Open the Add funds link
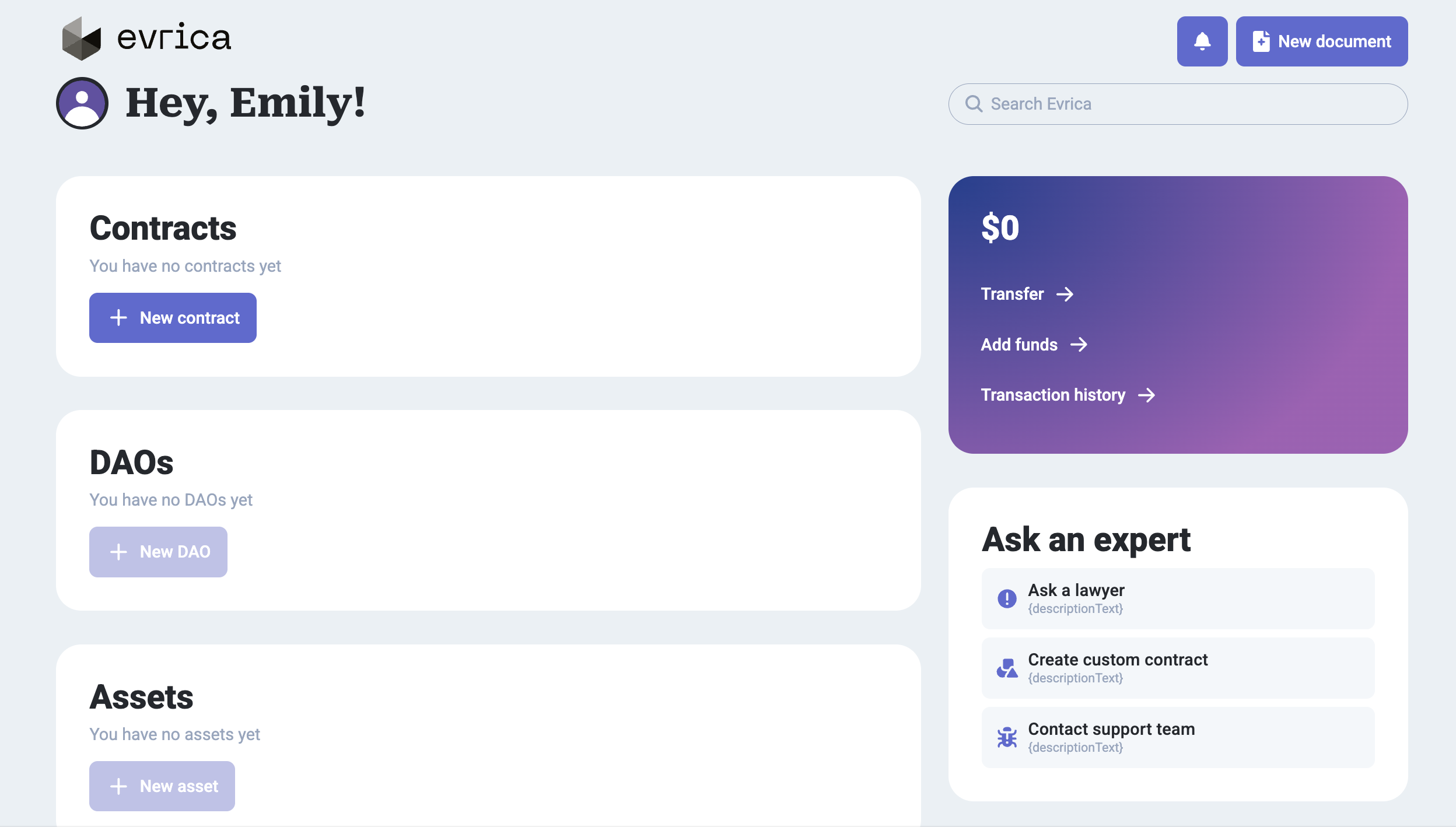The image size is (1456, 827). click(x=1034, y=345)
